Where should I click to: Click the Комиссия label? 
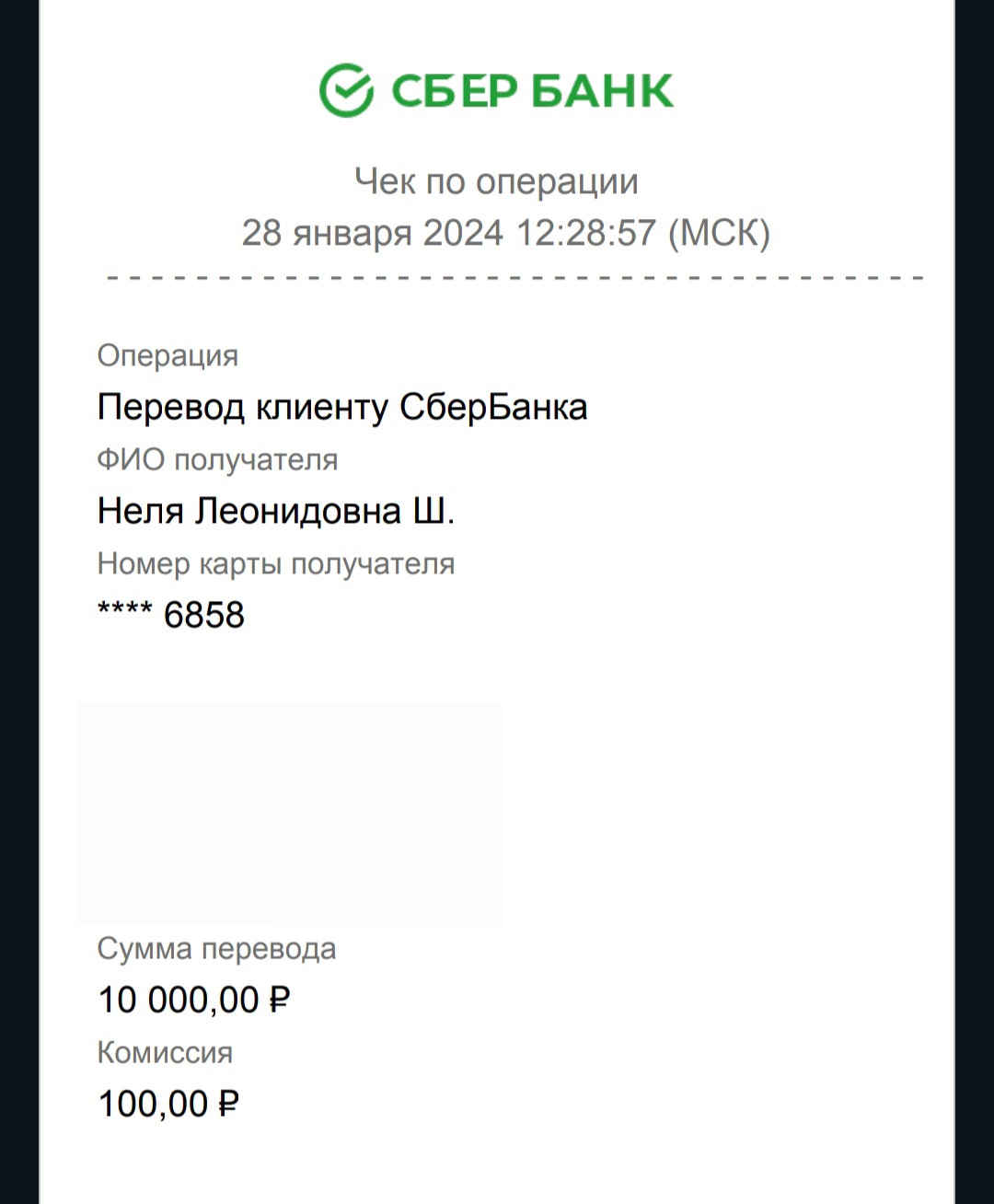pyautogui.click(x=165, y=1052)
